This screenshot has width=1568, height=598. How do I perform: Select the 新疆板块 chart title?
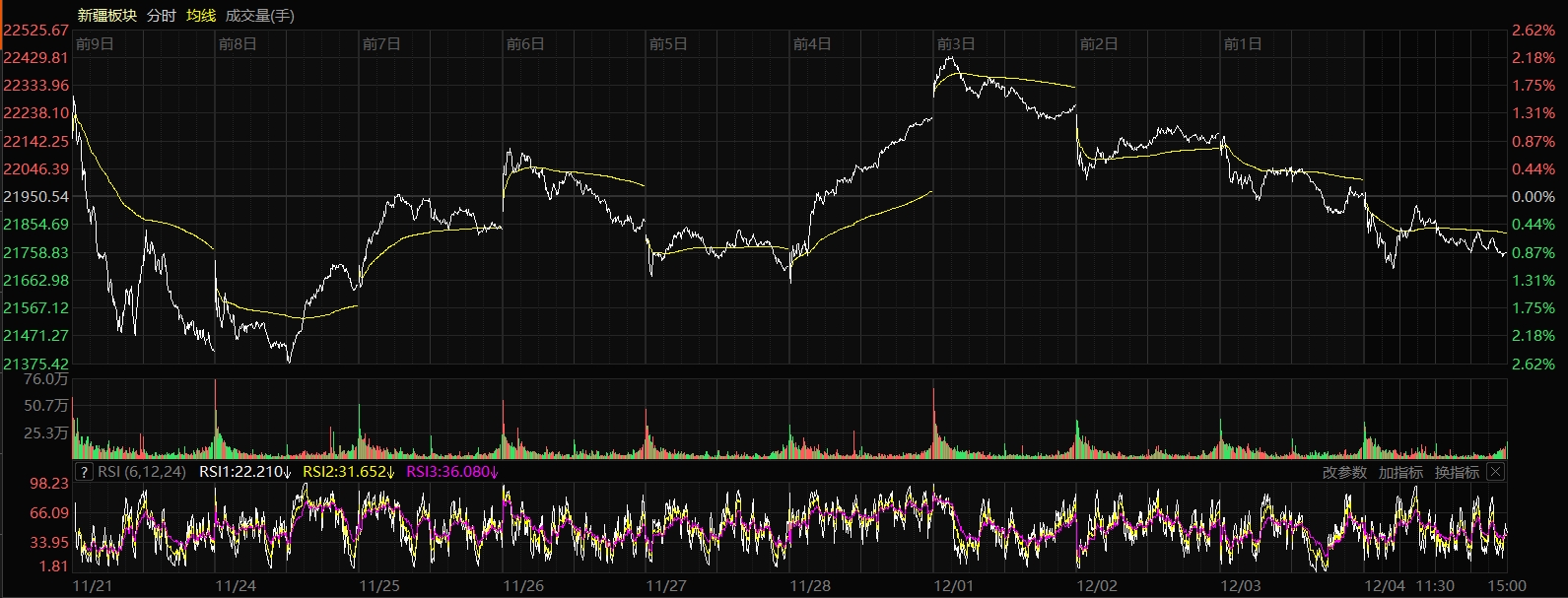[x=106, y=16]
